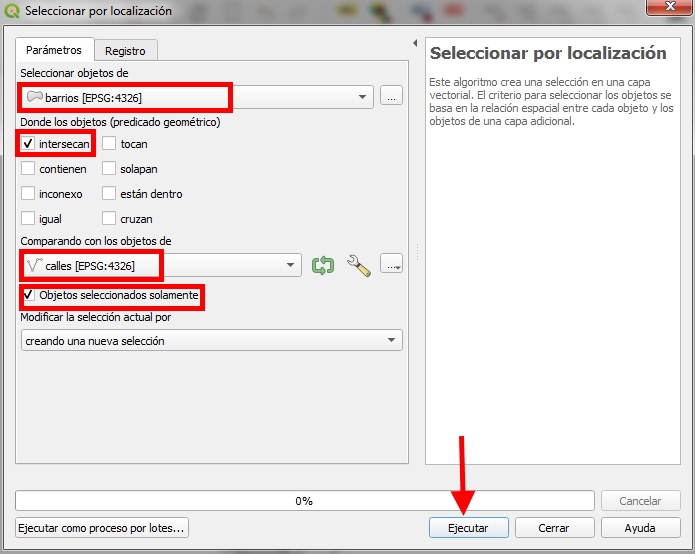The image size is (695, 554).
Task: Click the Modificar la selección actual por label
Action: [x=96, y=317]
